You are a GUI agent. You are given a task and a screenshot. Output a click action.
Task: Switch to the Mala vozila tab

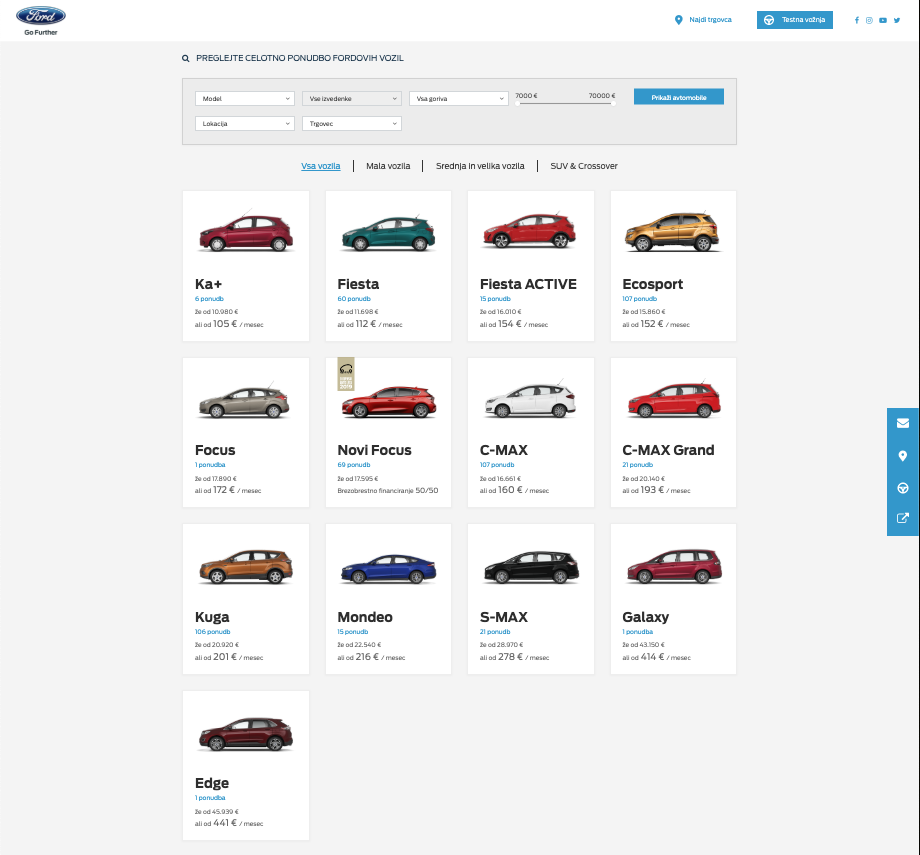(388, 166)
